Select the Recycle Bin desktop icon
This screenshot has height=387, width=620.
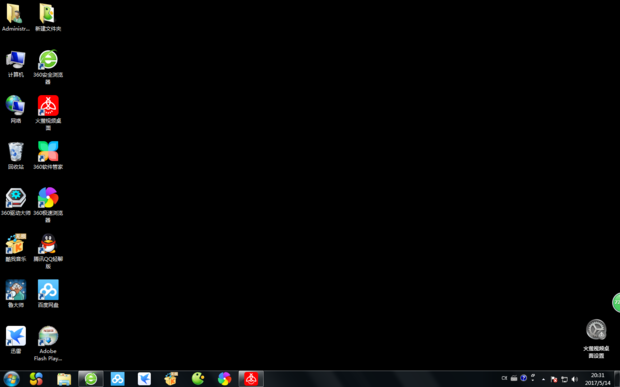tap(16, 155)
